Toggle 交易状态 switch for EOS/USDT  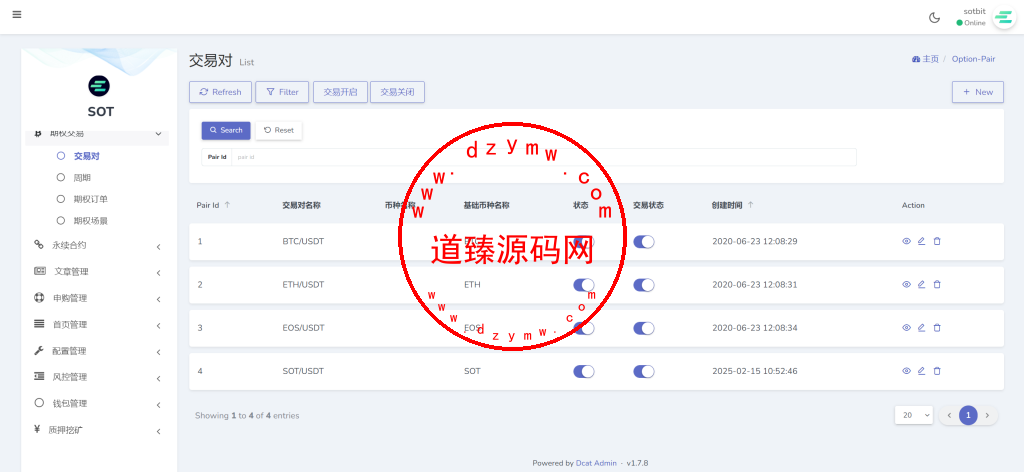tap(644, 328)
